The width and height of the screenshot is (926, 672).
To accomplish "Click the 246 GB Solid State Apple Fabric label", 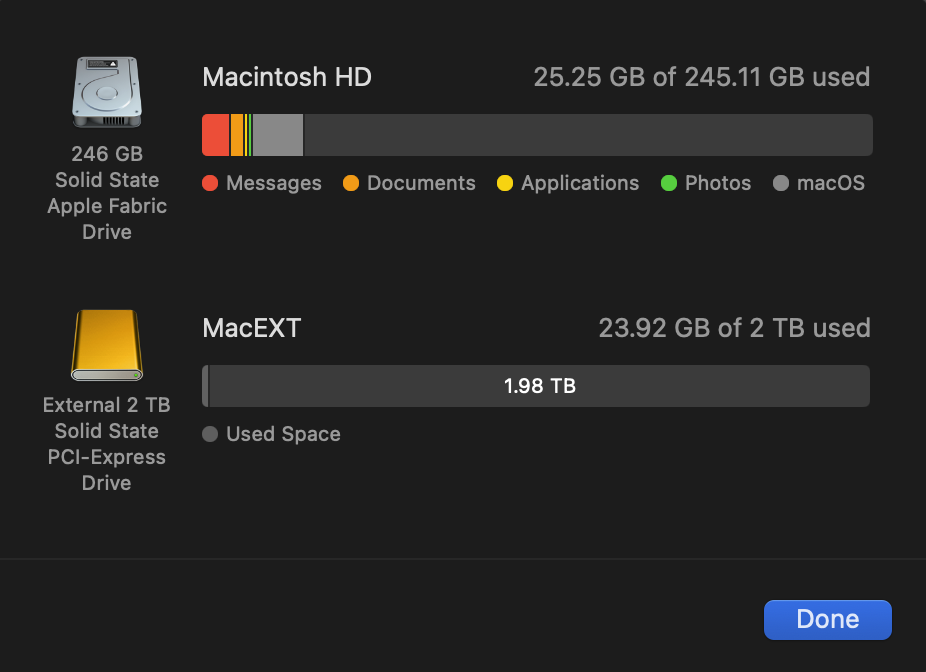I will (107, 193).
